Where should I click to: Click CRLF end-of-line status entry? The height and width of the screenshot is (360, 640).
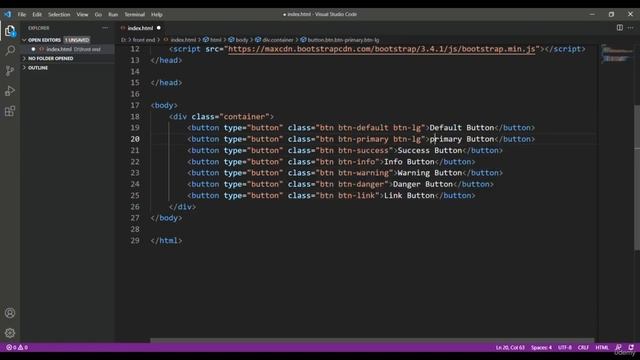[583, 347]
